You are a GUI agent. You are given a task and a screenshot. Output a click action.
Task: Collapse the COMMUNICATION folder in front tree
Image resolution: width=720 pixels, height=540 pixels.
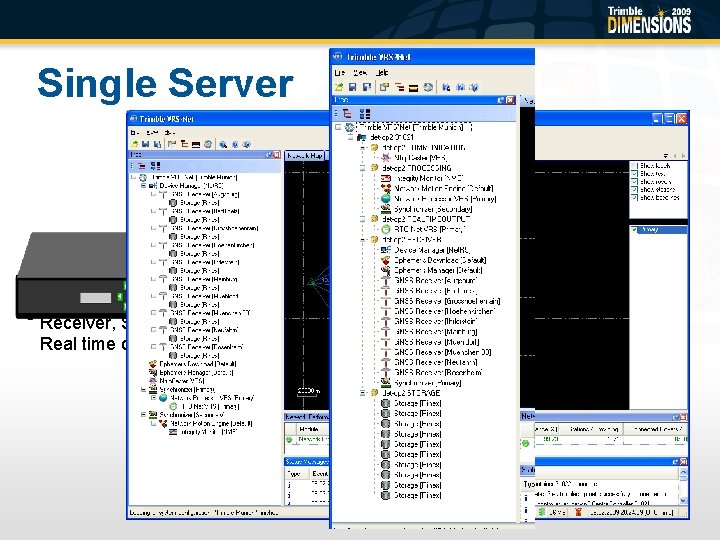pos(363,148)
